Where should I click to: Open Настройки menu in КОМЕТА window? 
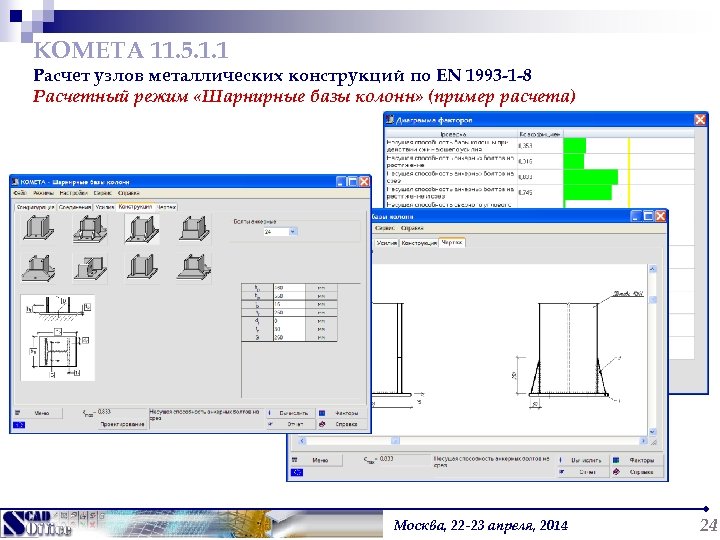(73, 193)
